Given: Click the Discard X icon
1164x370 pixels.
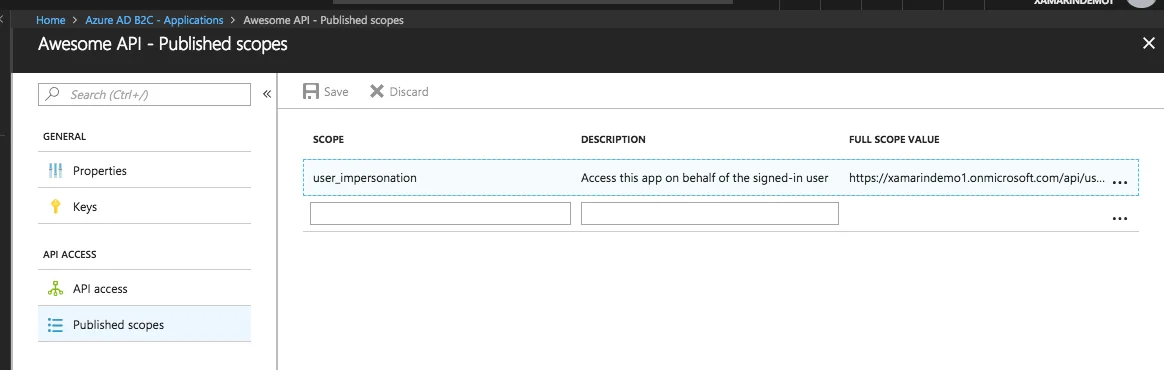Looking at the screenshot, I should (377, 91).
